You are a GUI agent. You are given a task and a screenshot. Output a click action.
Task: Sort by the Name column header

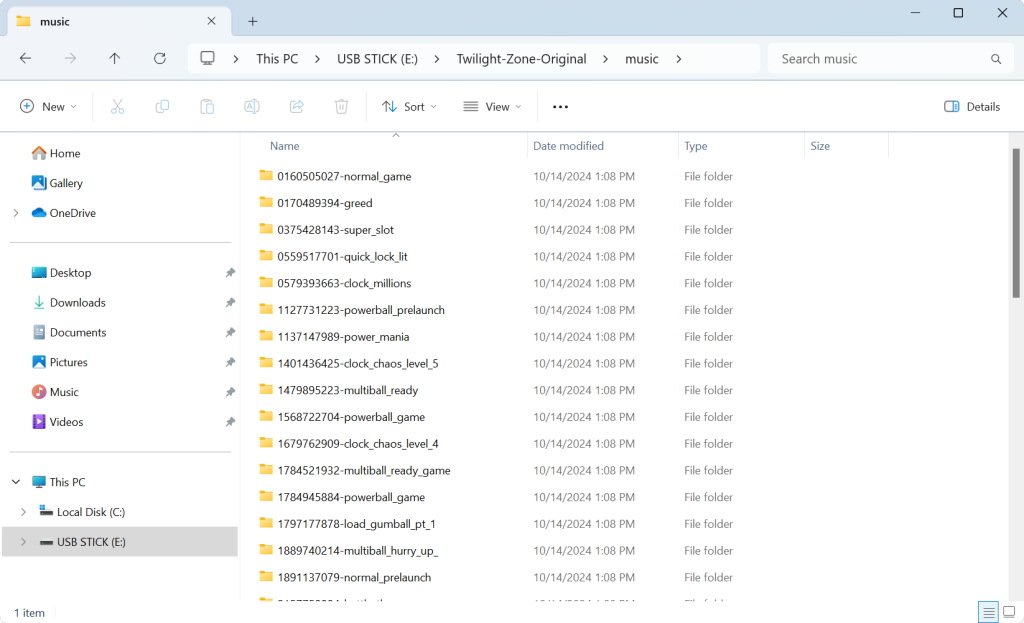click(396, 146)
